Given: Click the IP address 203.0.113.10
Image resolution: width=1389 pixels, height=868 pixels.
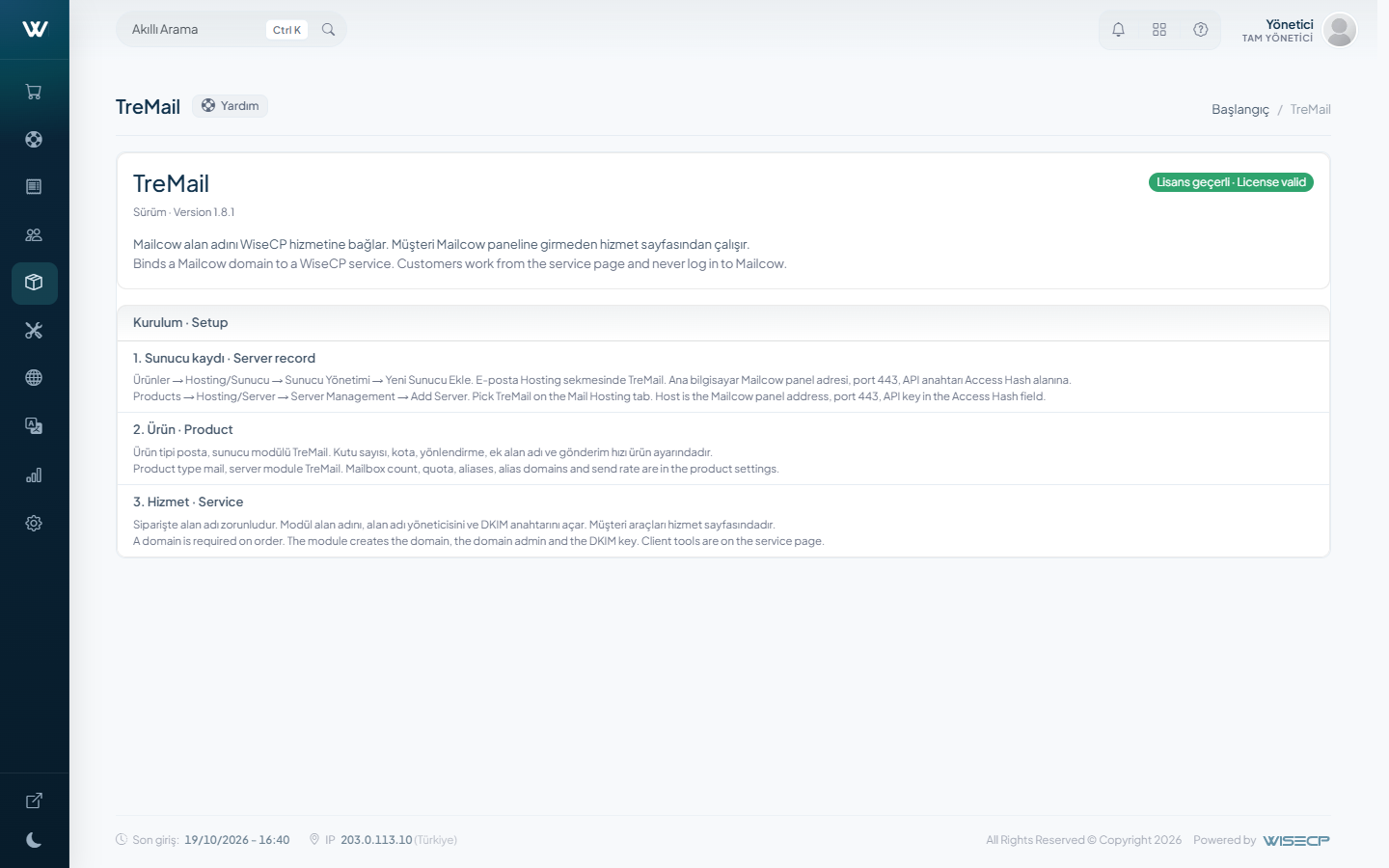Looking at the screenshot, I should [376, 840].
